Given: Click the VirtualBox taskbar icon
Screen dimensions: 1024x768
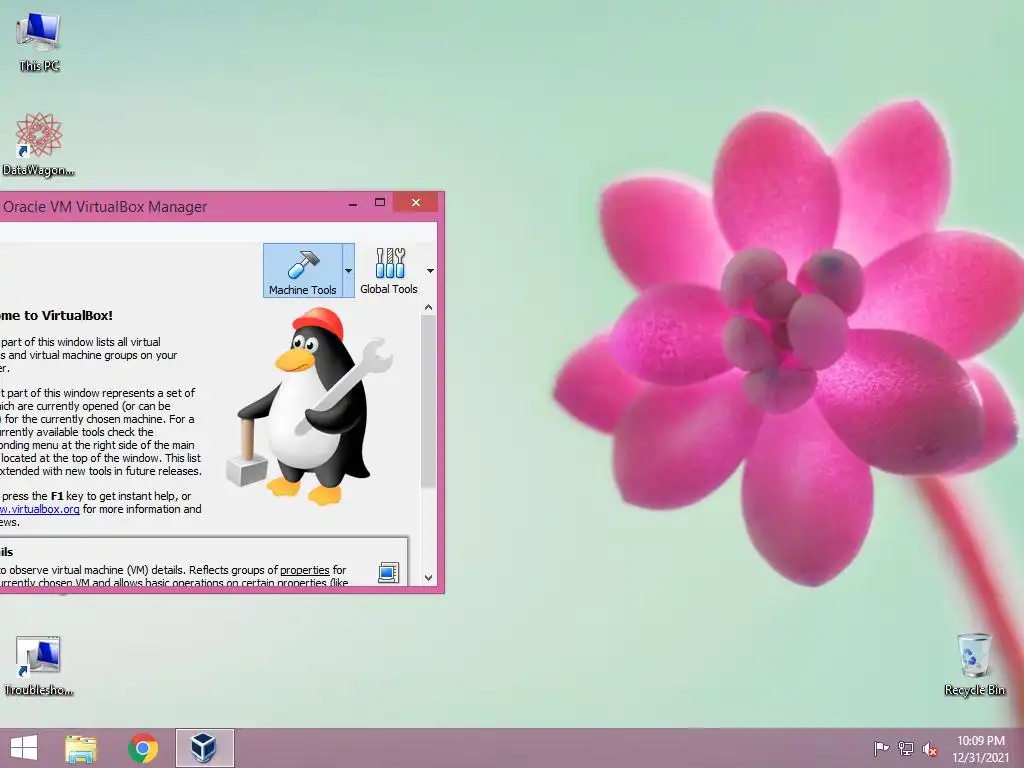Looking at the screenshot, I should click(x=204, y=748).
